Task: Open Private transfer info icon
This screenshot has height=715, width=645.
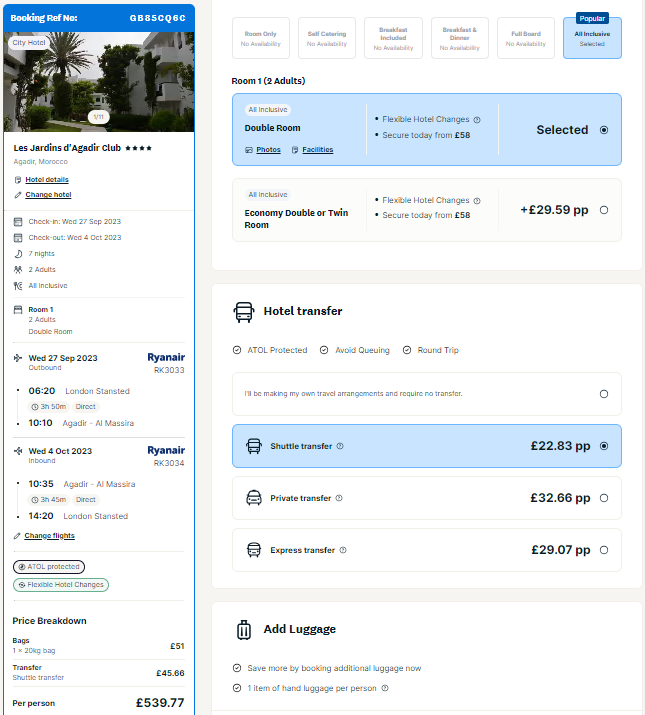Action: pyautogui.click(x=339, y=498)
